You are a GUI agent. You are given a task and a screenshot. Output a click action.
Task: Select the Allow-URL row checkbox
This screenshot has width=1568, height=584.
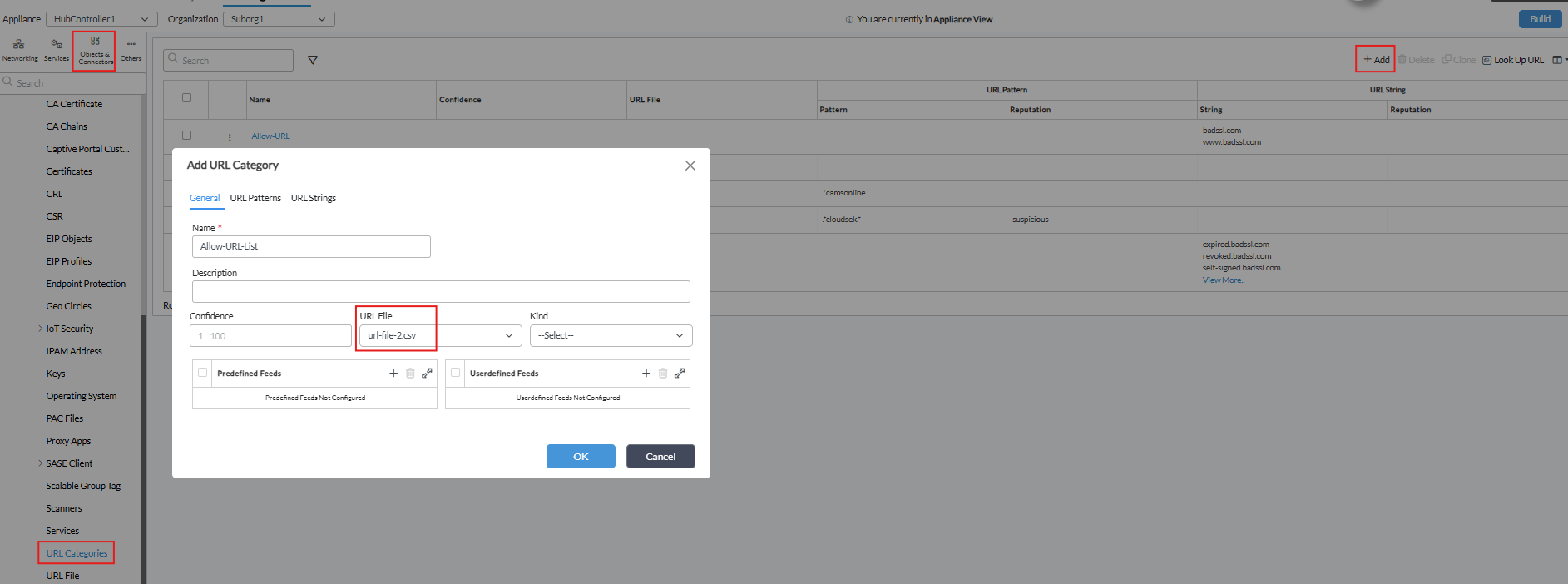coord(186,136)
